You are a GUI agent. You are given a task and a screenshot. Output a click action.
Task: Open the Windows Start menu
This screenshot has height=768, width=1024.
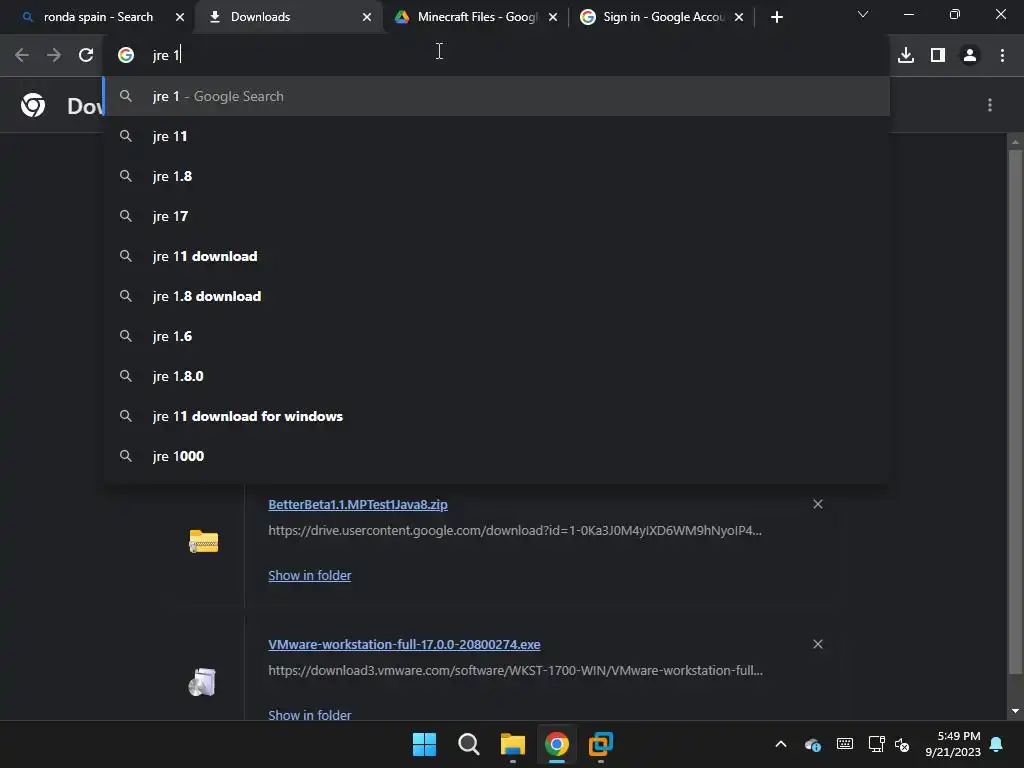point(424,744)
